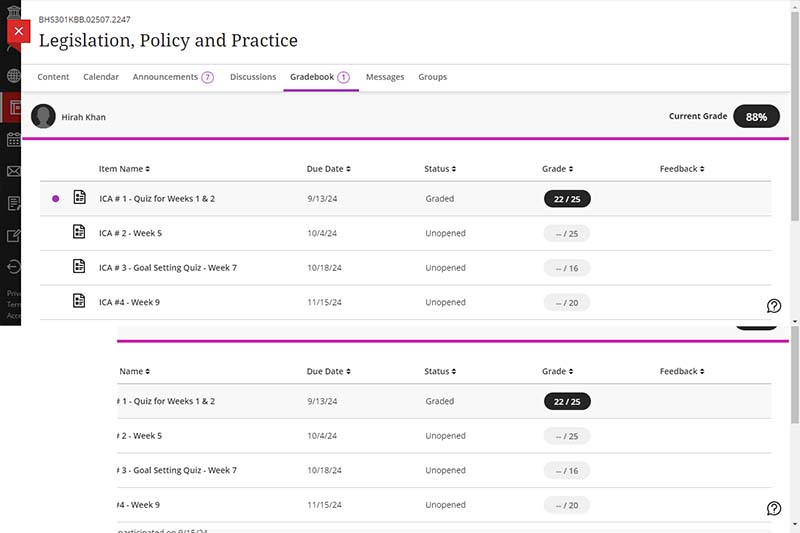The image size is (800, 533).
Task: Open the Courses icon in left sidebar
Action: (x=15, y=108)
